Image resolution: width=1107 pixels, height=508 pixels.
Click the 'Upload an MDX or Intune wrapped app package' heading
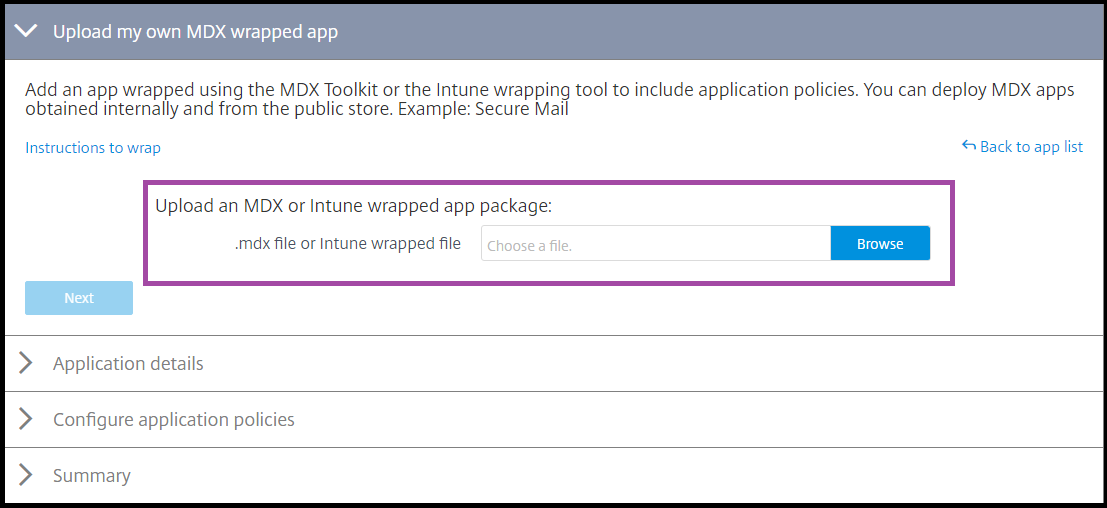[354, 206]
